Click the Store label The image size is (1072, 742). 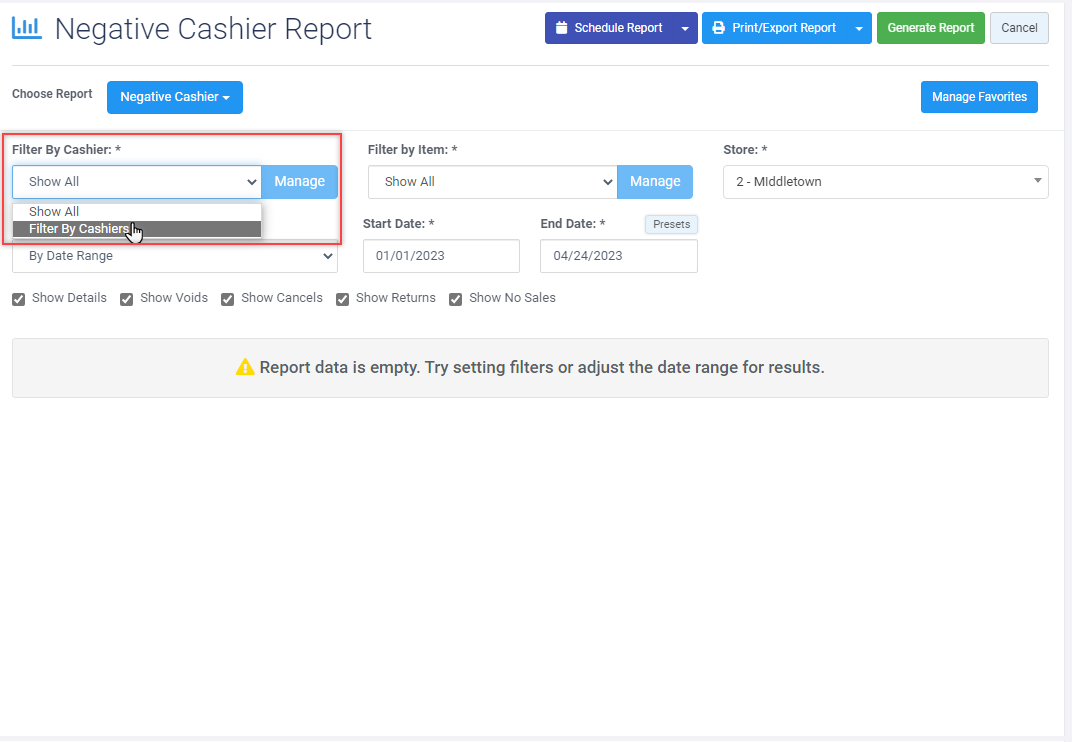(745, 150)
